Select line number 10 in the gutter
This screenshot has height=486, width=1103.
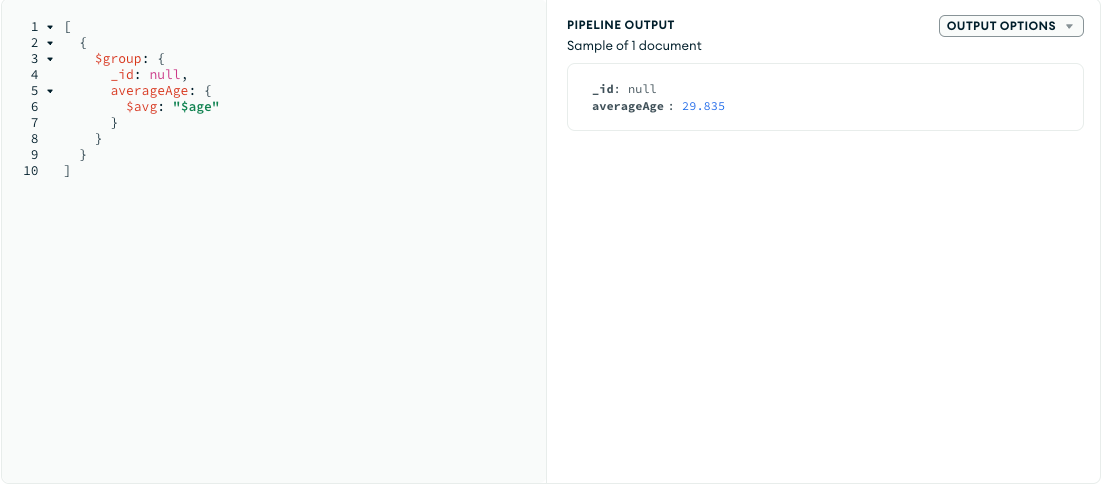31,171
